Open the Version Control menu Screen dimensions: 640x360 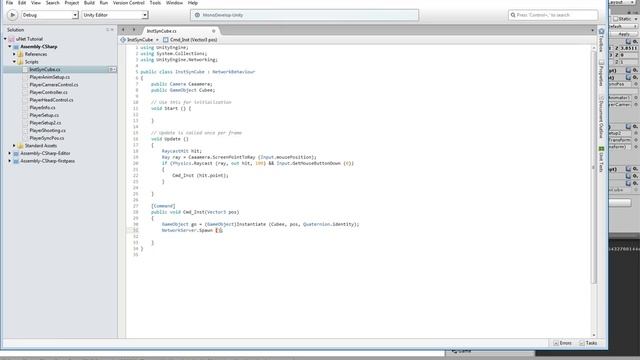[129, 3]
